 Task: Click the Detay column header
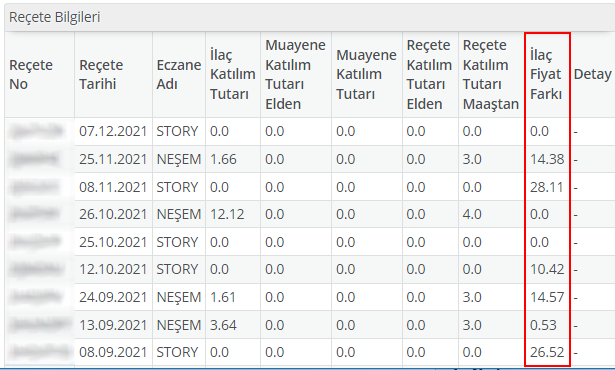pyautogui.click(x=592, y=74)
